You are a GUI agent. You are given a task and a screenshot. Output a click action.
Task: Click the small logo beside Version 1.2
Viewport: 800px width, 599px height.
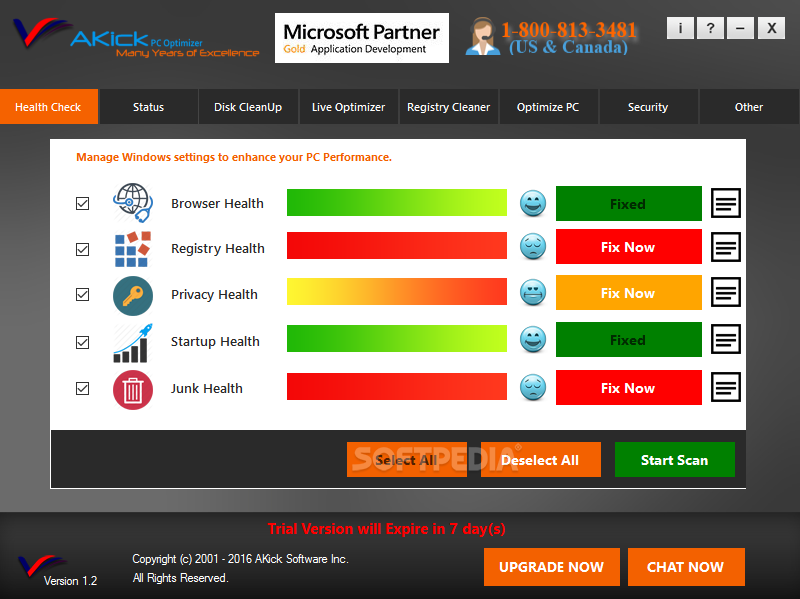41,566
